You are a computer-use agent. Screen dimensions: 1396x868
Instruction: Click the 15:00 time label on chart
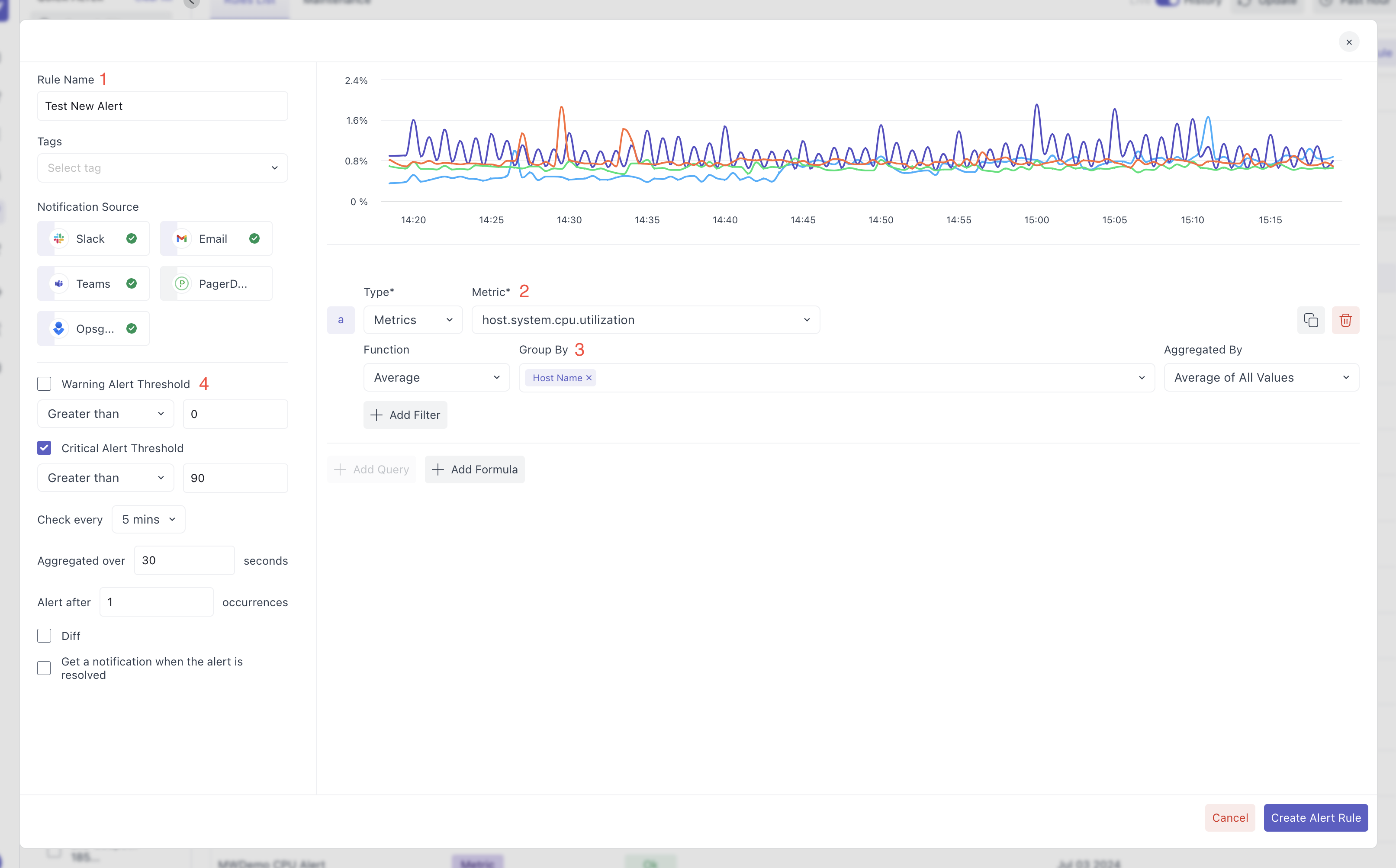tap(1037, 220)
